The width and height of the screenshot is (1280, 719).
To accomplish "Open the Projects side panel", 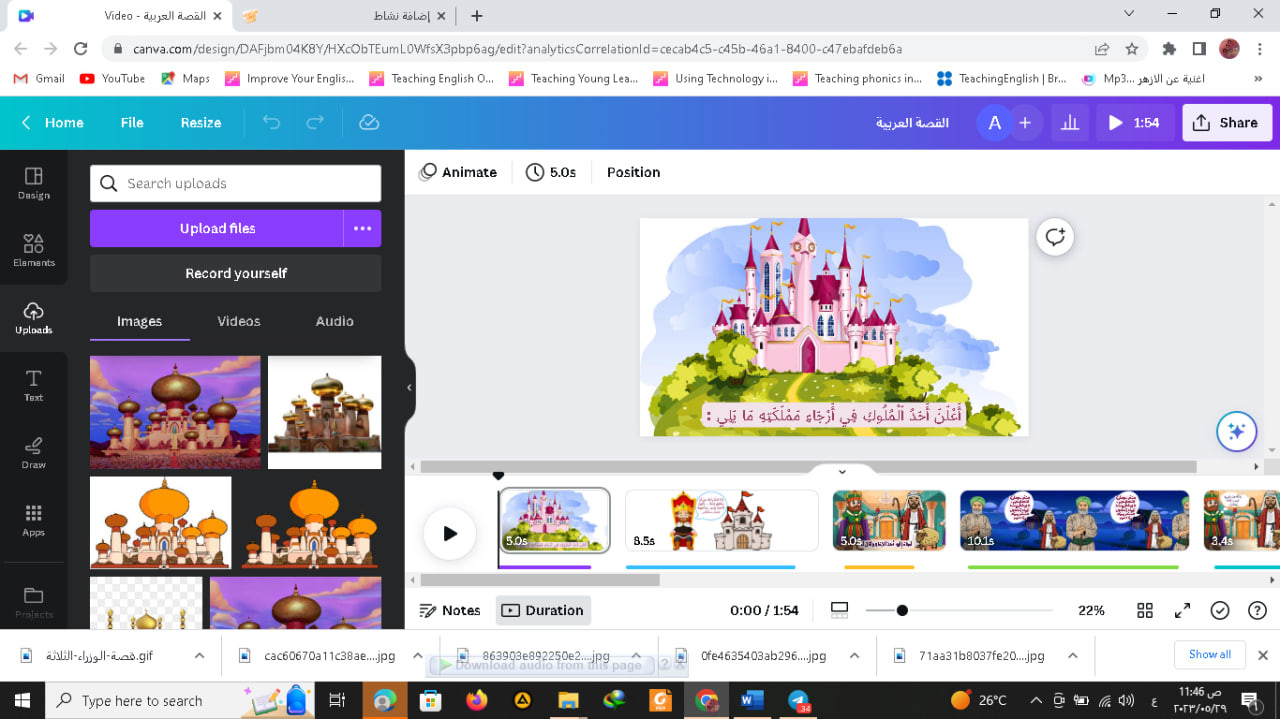I will coord(33,601).
